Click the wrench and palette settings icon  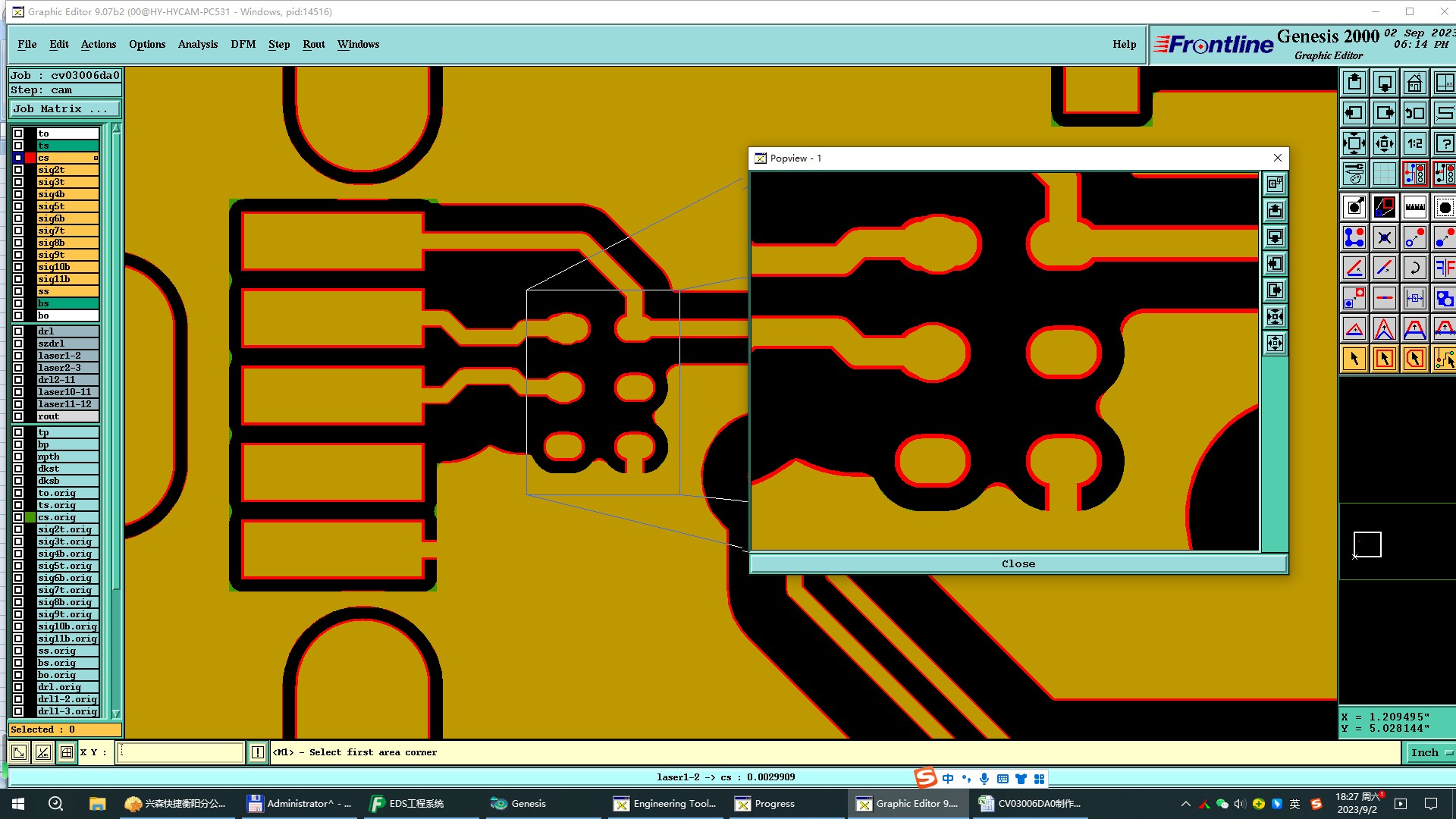pos(1354,174)
